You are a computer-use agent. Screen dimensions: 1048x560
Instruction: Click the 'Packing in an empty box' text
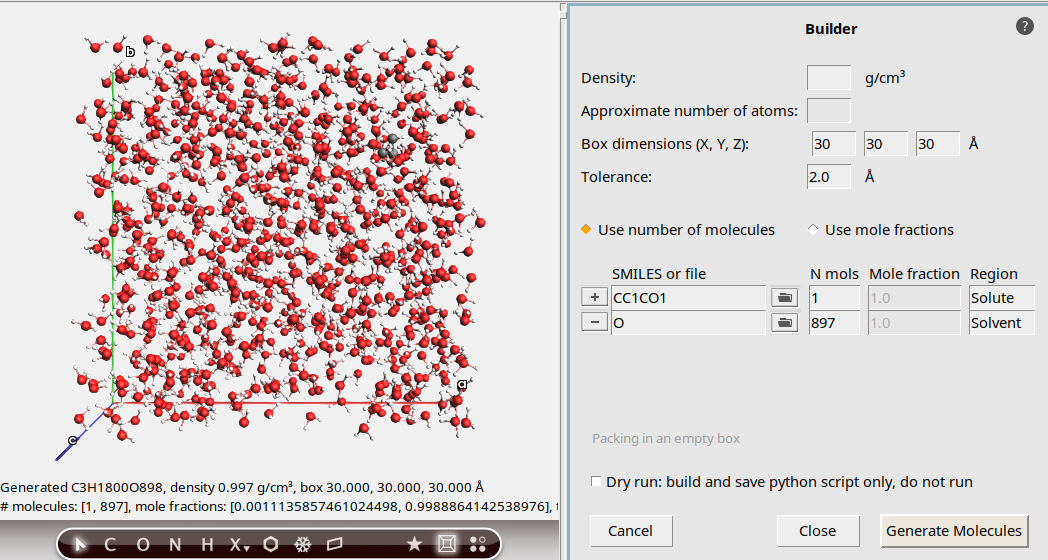(x=666, y=438)
